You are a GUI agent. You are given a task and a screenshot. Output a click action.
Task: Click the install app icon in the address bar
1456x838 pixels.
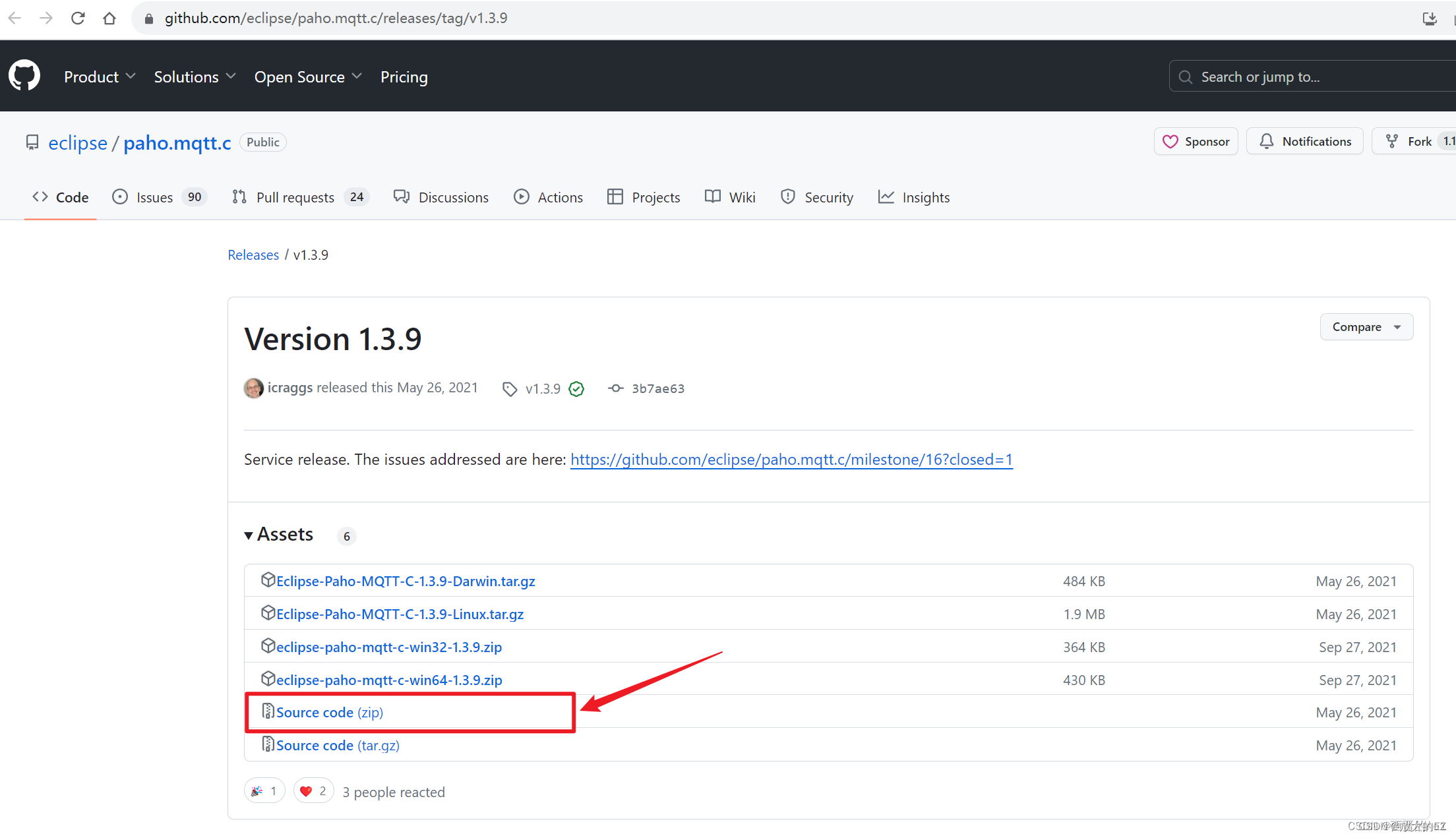(x=1430, y=18)
